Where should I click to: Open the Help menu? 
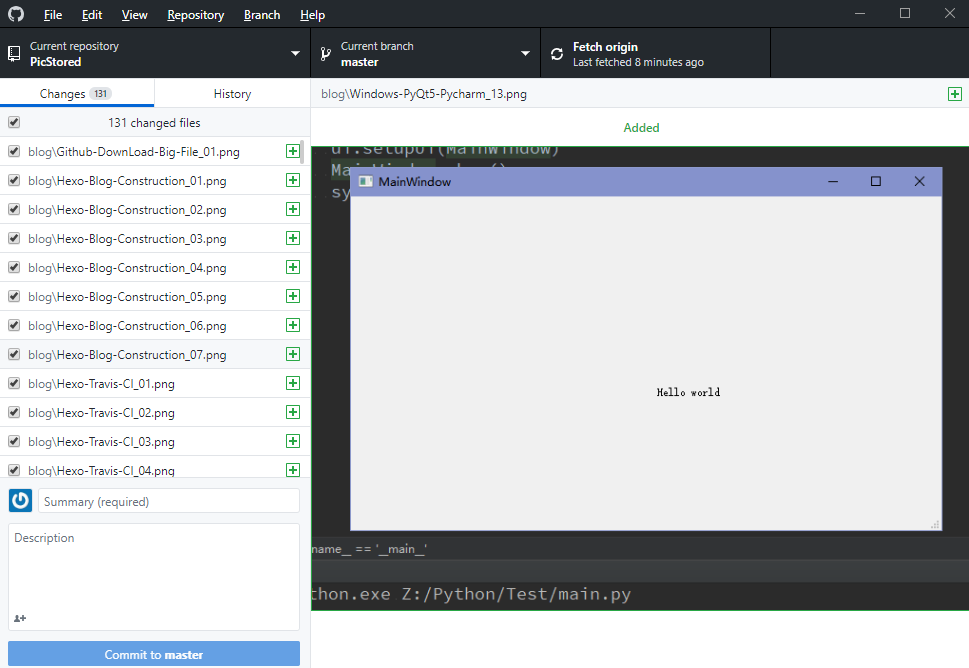[313, 15]
